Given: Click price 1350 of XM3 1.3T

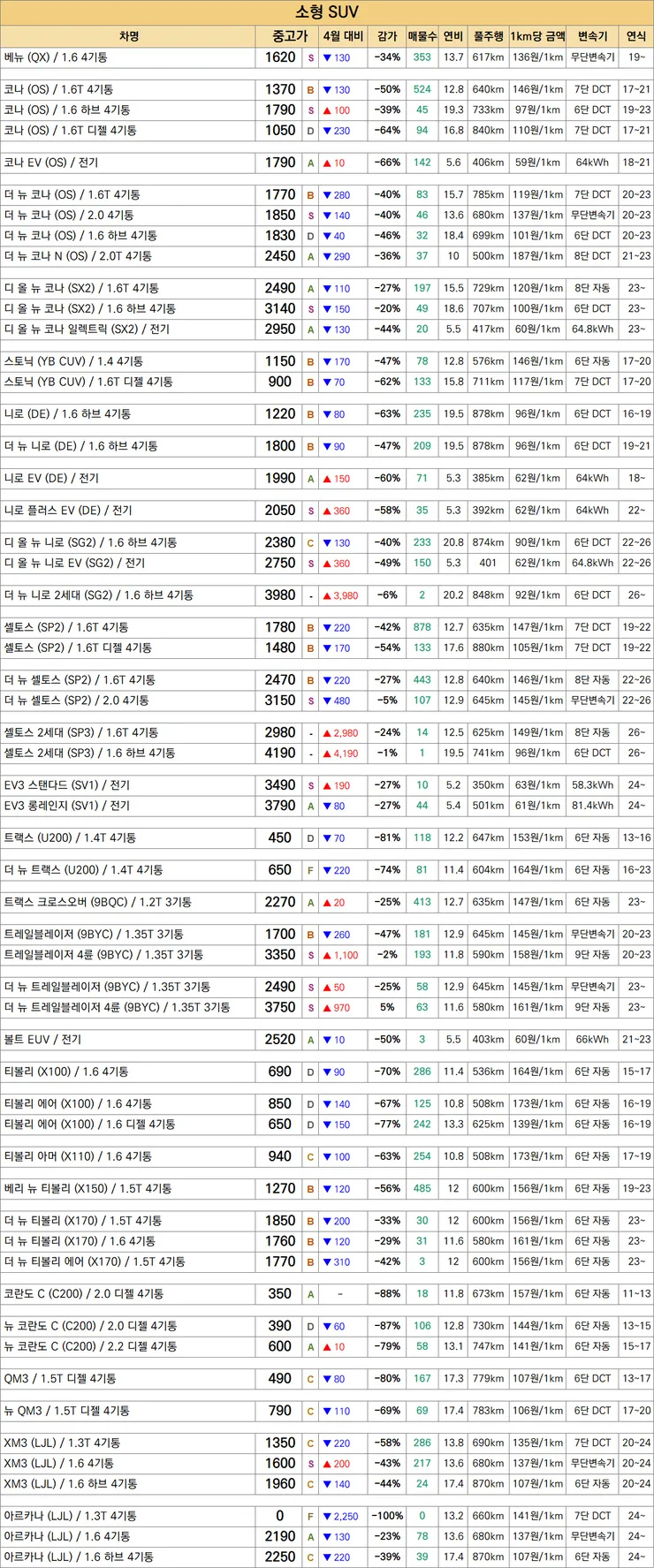Looking at the screenshot, I should point(280,1443).
